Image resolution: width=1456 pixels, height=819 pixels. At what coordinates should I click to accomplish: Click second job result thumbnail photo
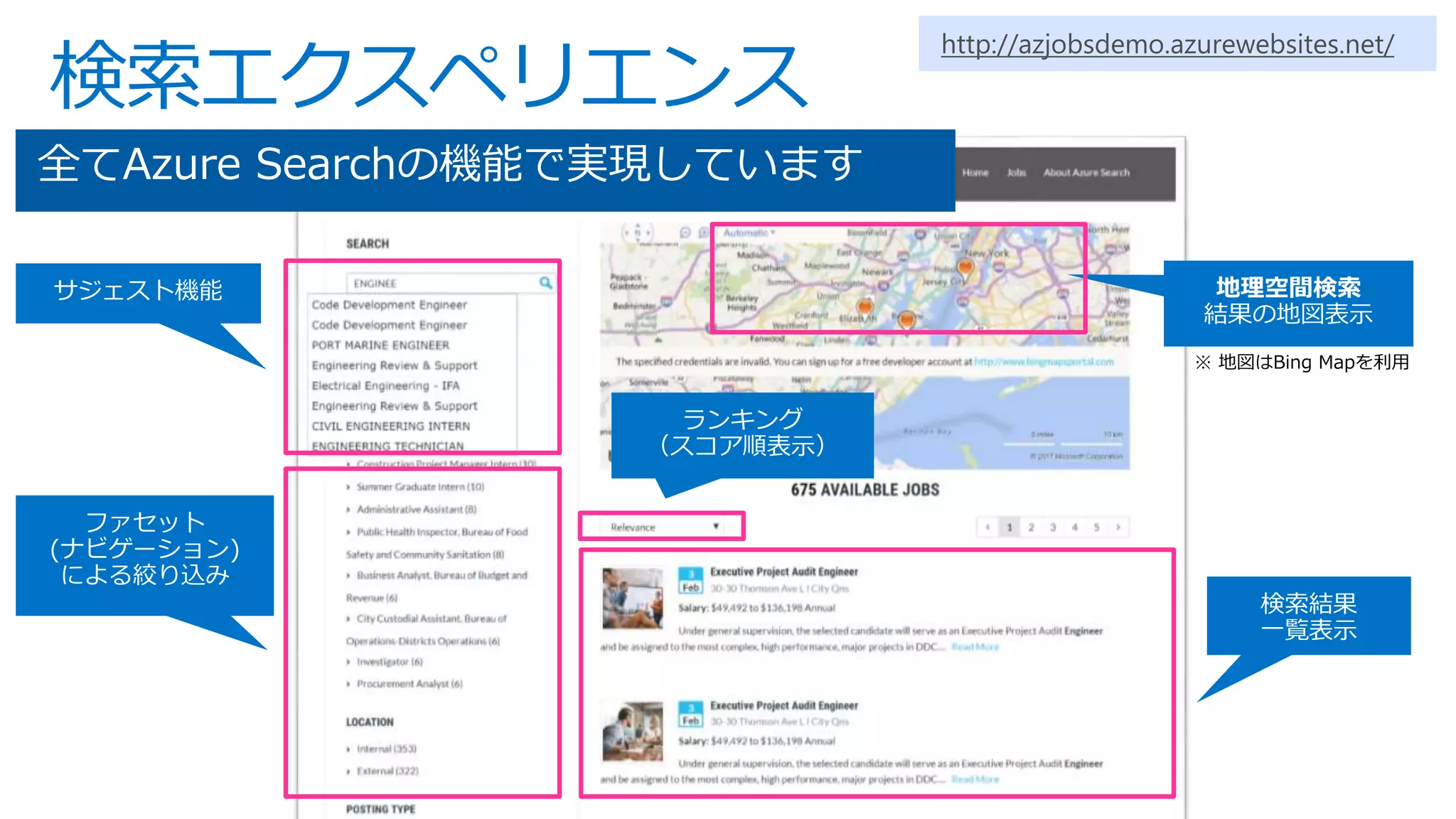click(x=633, y=732)
